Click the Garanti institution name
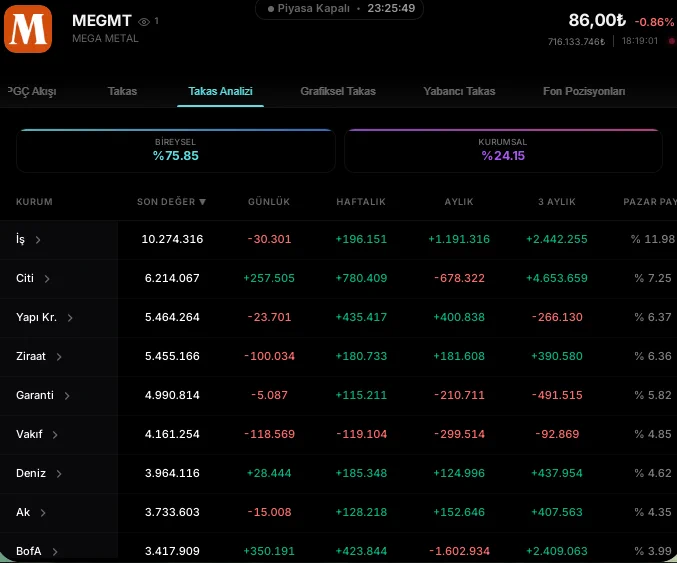This screenshot has height=563, width=677. (x=35, y=395)
